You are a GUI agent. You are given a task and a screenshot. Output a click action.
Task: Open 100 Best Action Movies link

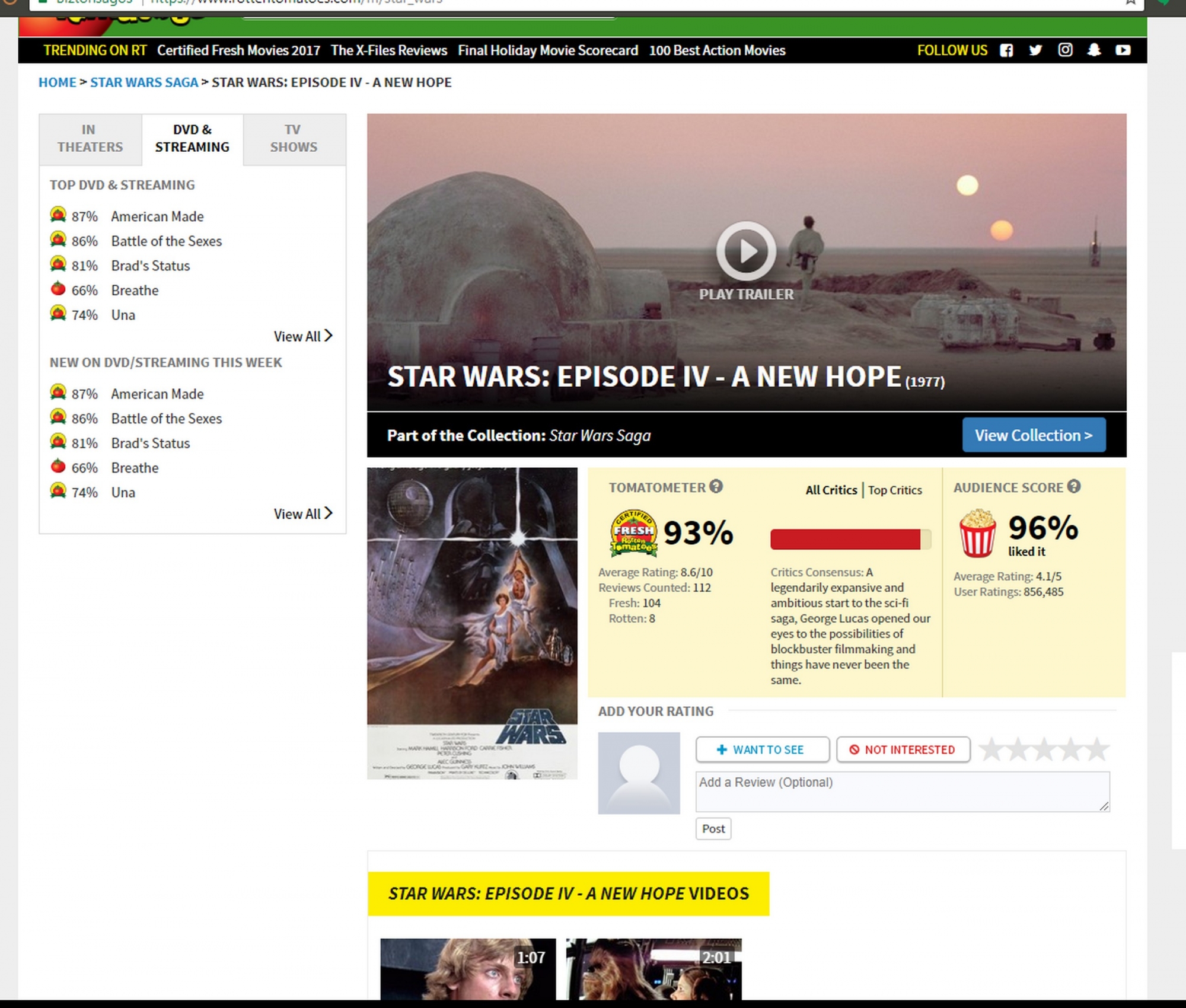(717, 50)
